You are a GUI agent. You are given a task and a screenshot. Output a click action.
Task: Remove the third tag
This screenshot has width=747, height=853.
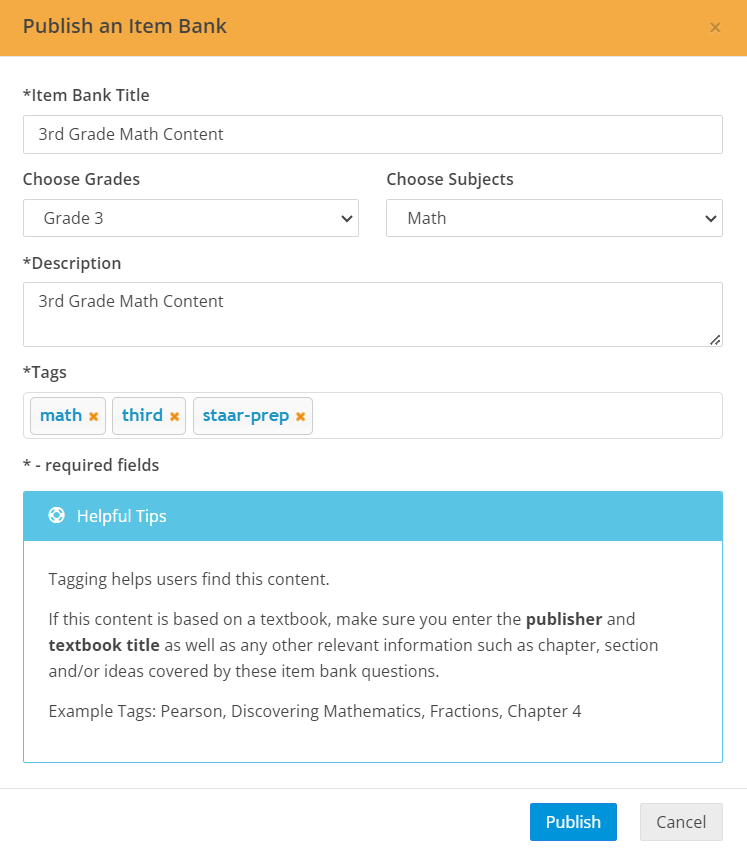(x=175, y=416)
